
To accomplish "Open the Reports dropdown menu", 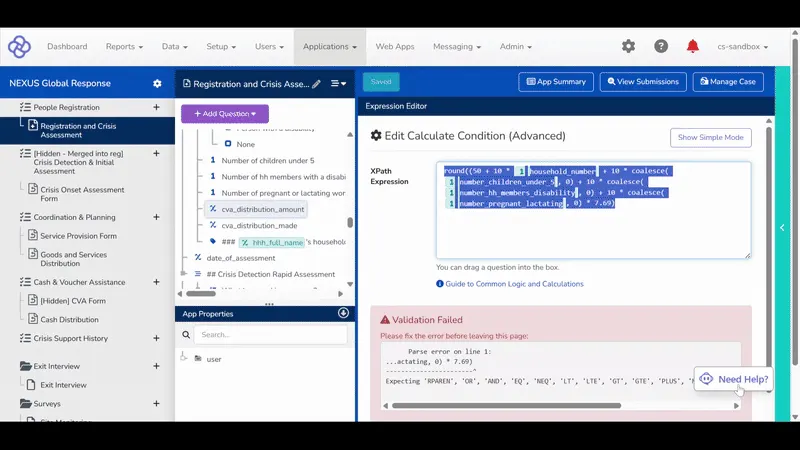I will [x=124, y=46].
